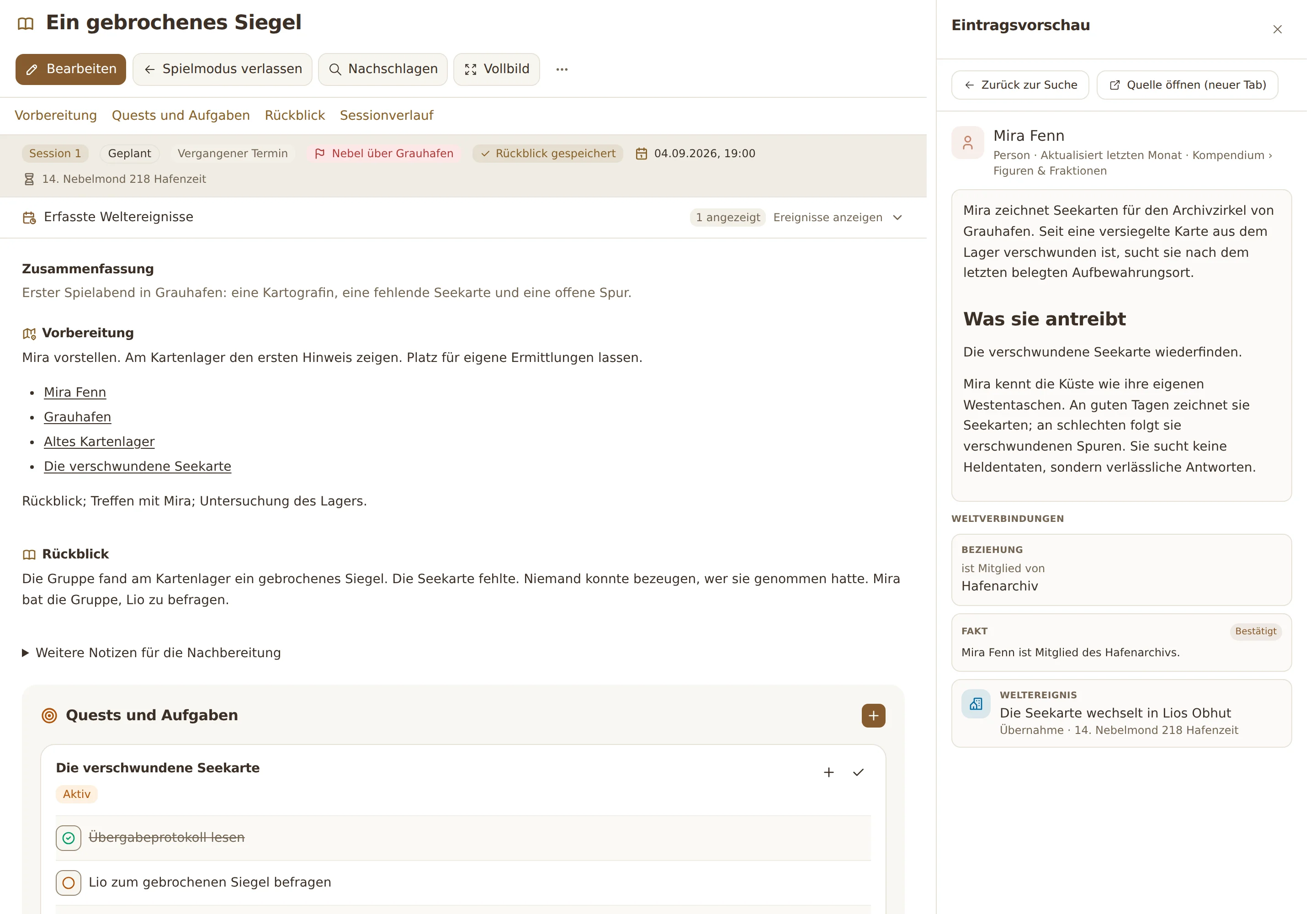Select the Sessionverlauf tab
Viewport: 1316px width, 914px height.
click(387, 115)
